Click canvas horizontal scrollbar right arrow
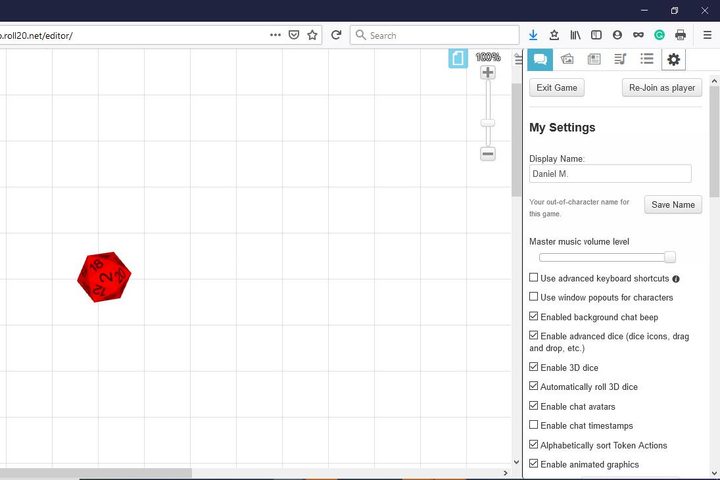 point(506,473)
